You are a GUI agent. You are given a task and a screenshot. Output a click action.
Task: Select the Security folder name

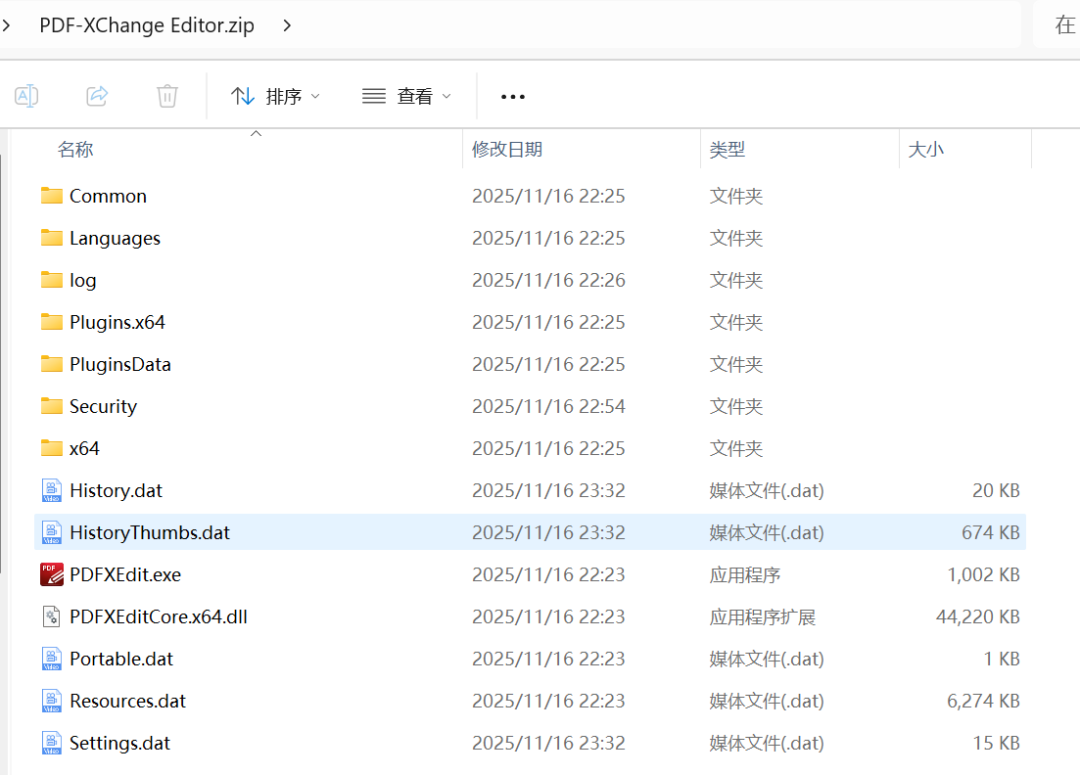pyautogui.click(x=103, y=406)
